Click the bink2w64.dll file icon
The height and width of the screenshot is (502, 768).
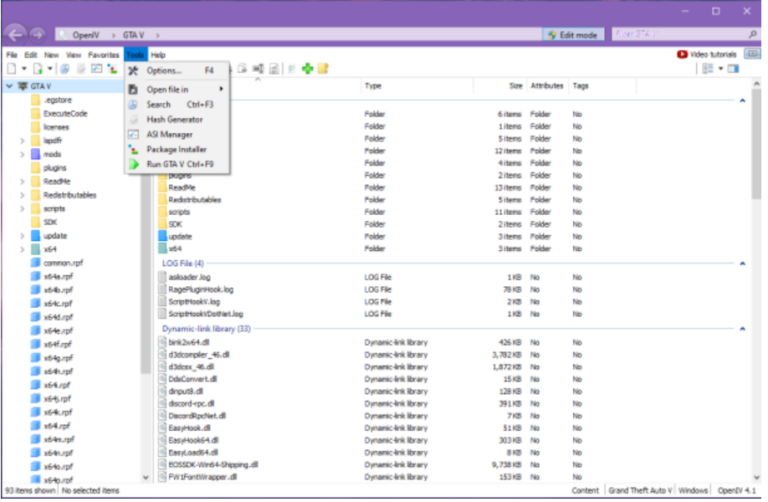163,342
